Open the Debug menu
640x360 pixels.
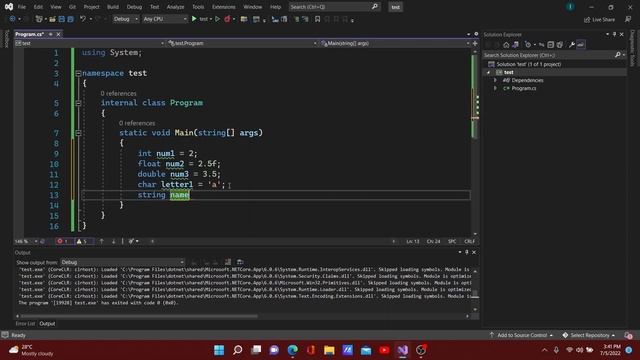click(134, 7)
